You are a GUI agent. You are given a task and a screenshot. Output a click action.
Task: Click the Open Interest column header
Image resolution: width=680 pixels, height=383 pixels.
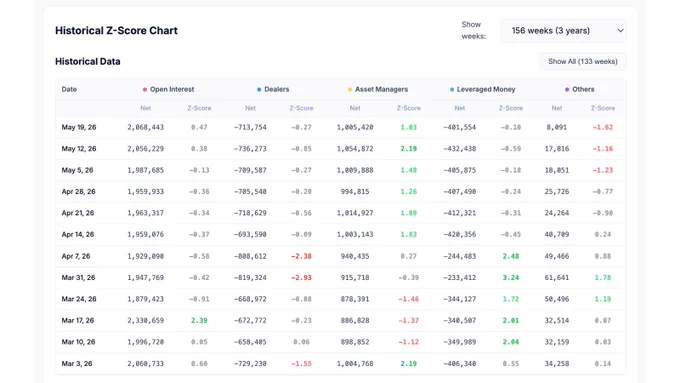pos(172,89)
